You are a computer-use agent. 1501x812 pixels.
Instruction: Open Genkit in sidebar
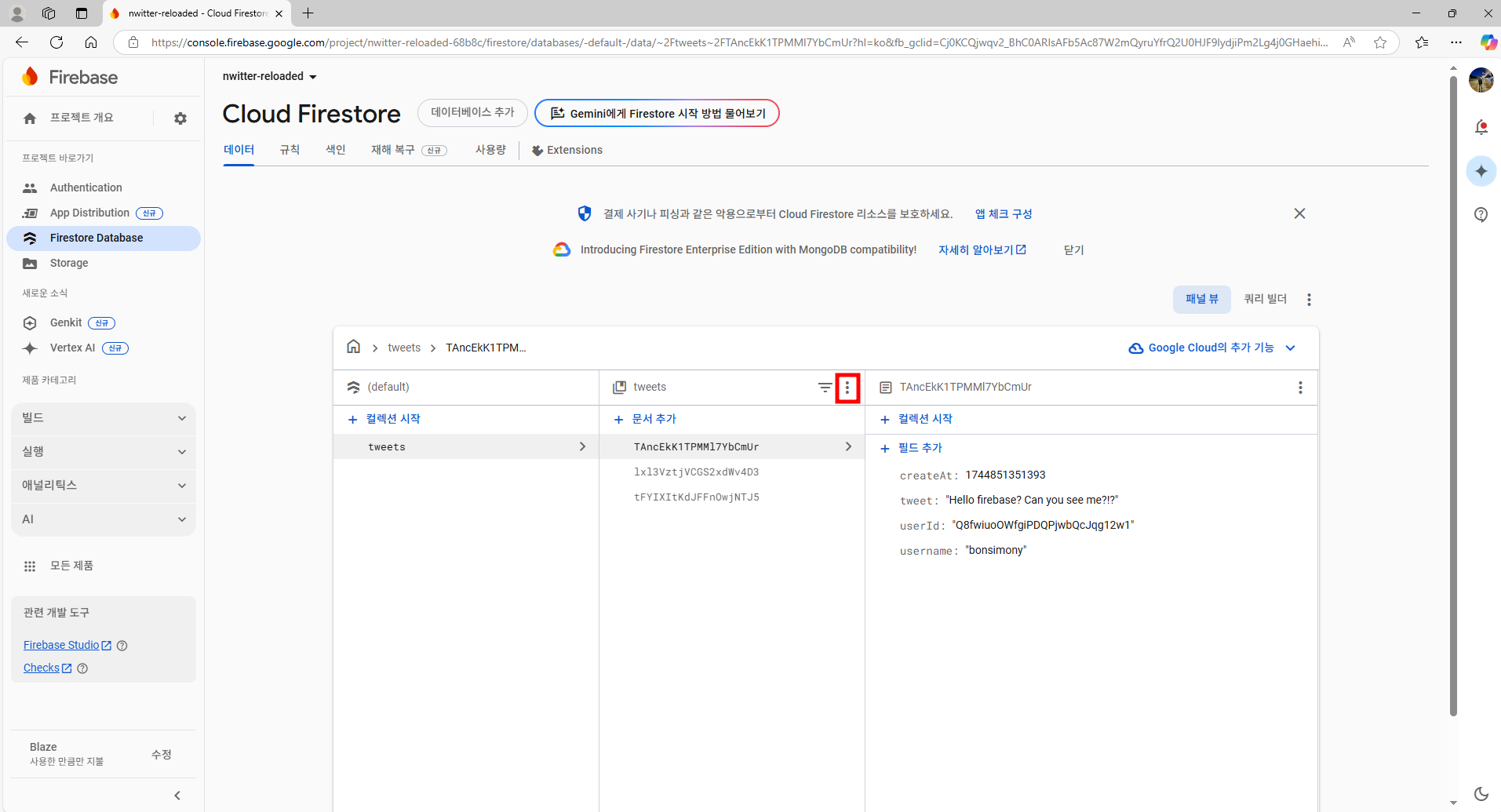[66, 322]
